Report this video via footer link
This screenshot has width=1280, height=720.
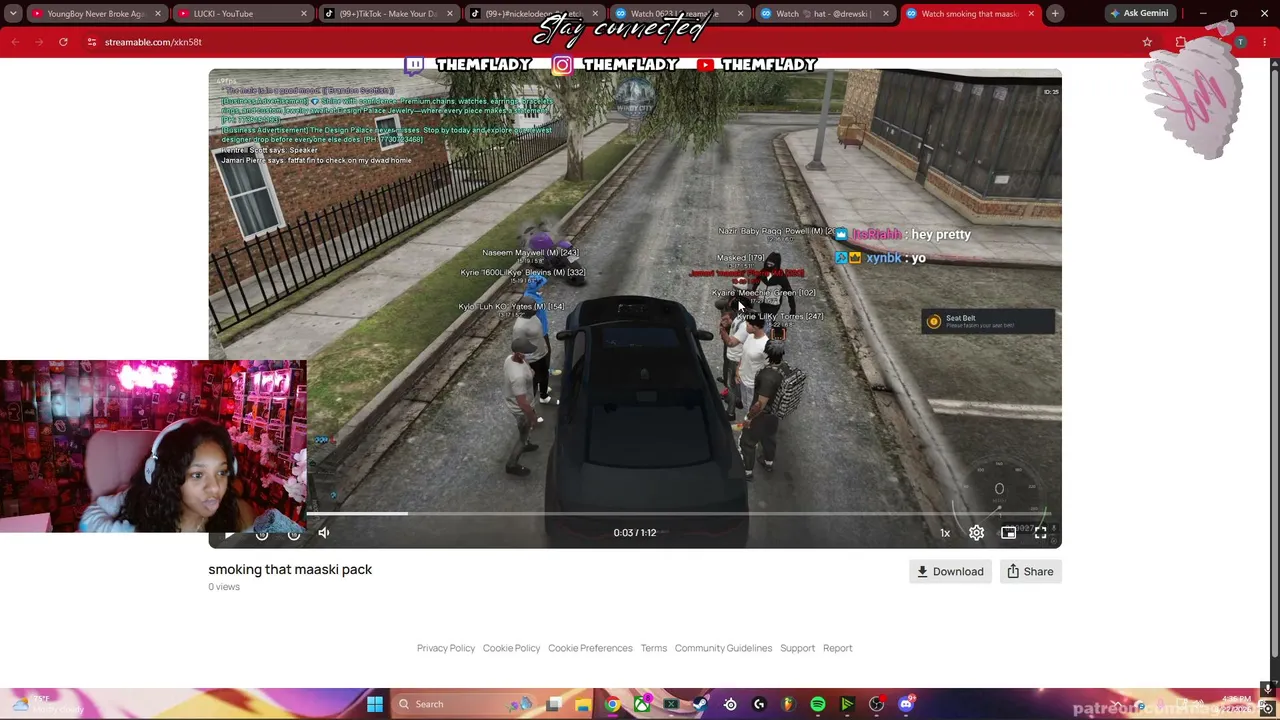(837, 648)
